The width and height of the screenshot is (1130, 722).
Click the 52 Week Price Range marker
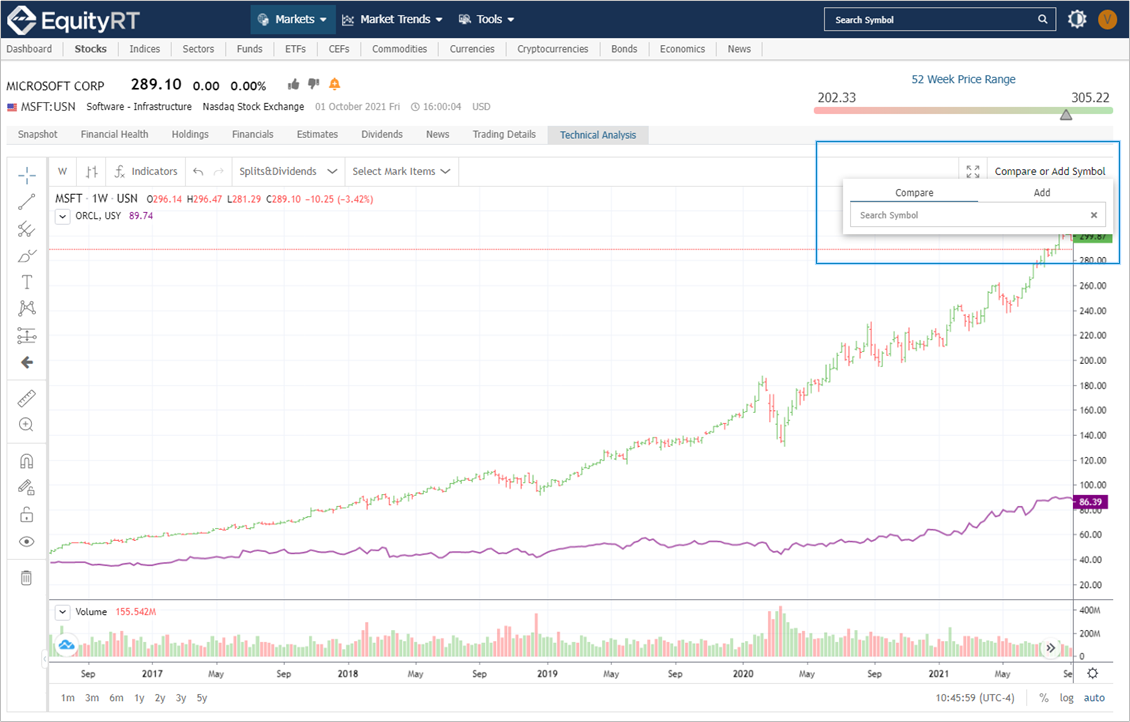click(x=1066, y=115)
